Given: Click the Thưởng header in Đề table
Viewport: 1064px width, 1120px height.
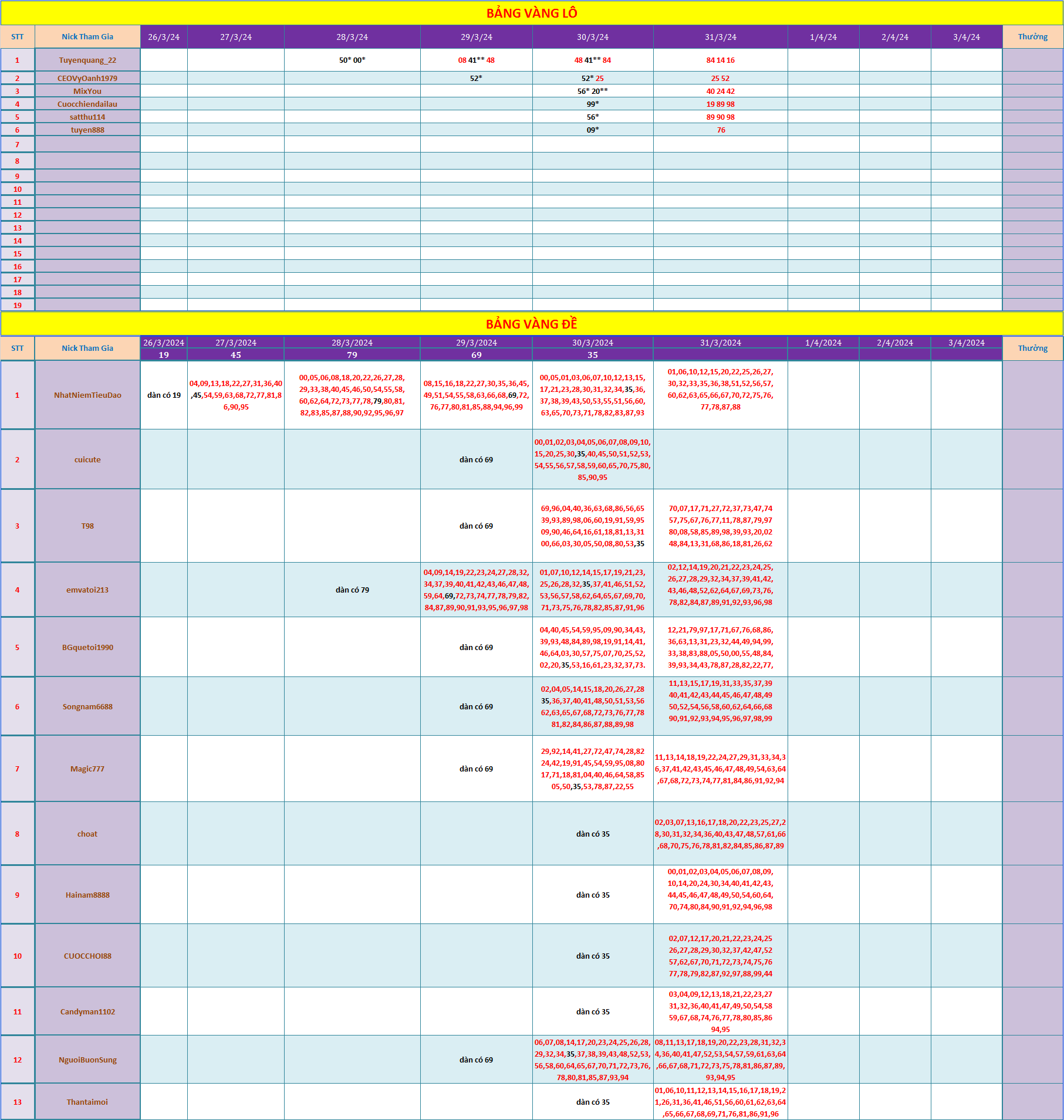Looking at the screenshot, I should point(1033,348).
